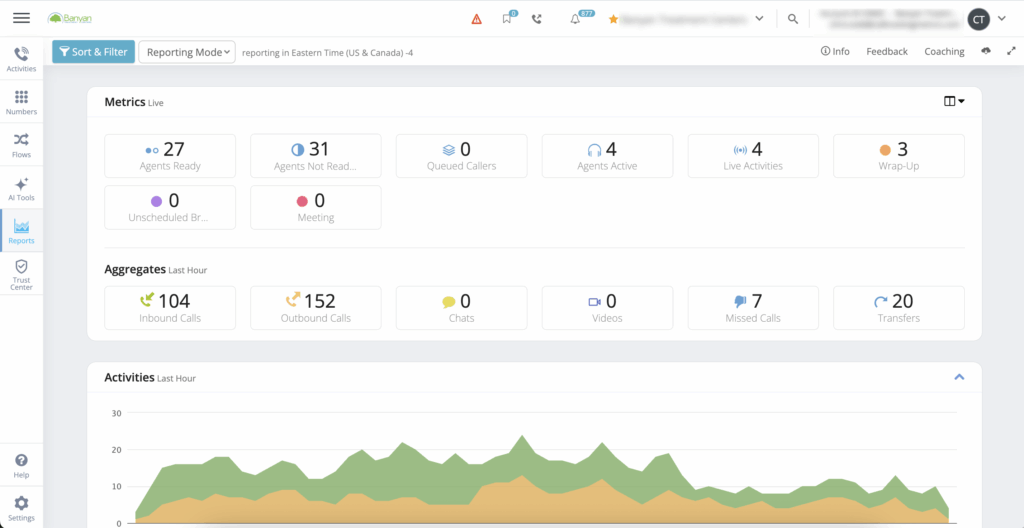Open the Reporting Mode dropdown
Screen dimensions: 1024x528
[x=186, y=52]
